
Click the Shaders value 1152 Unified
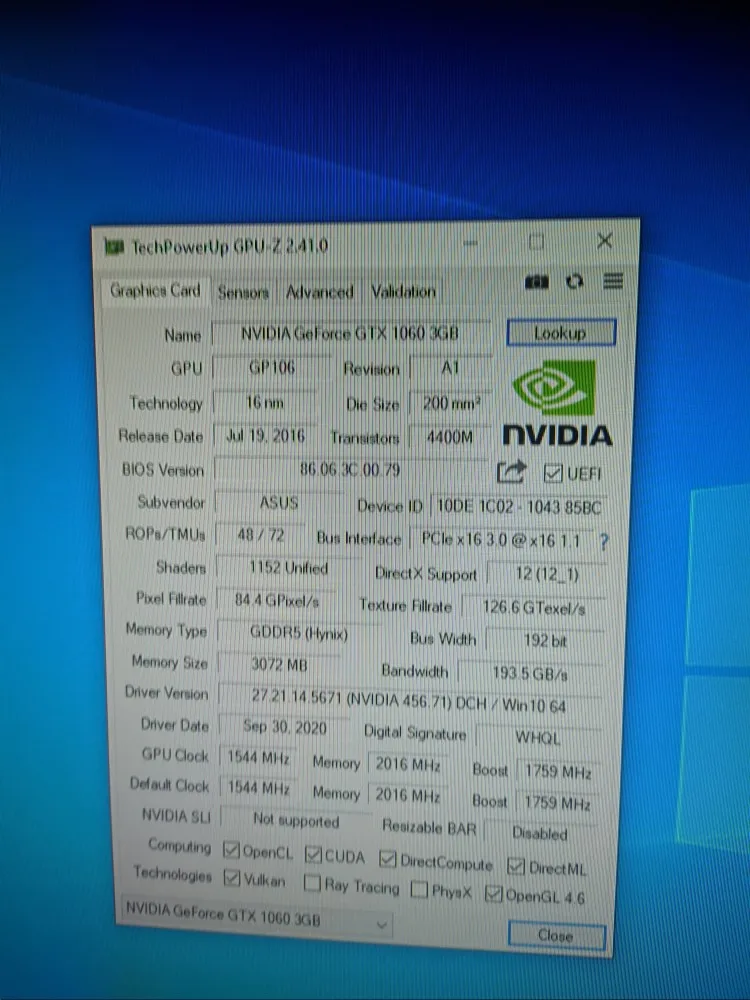point(288,568)
